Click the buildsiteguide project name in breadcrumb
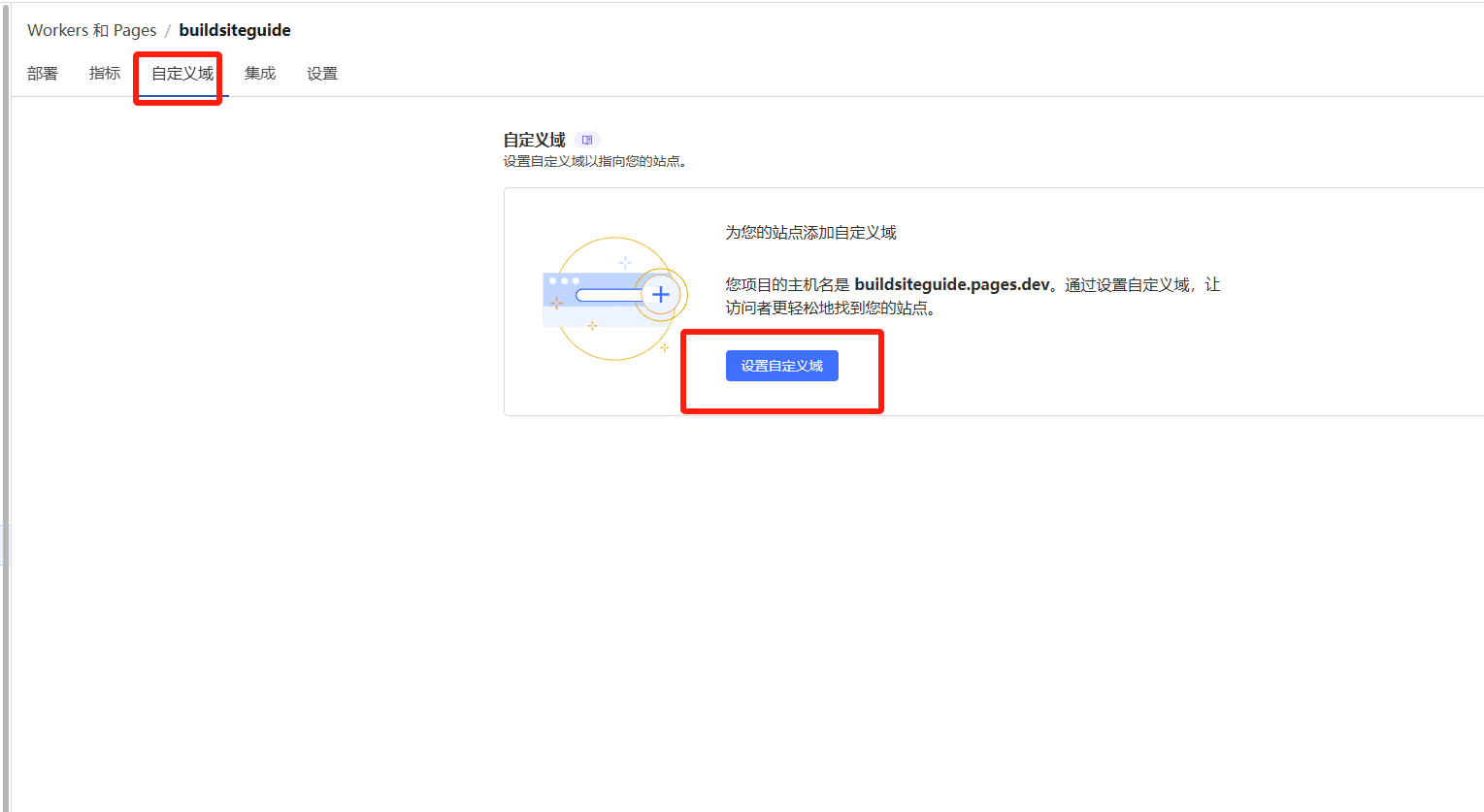 pos(235,30)
